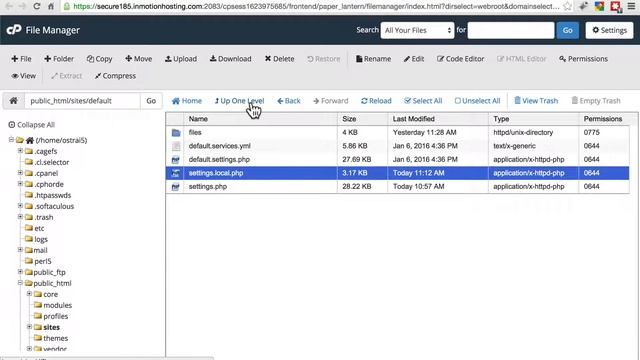Sort the list by Permissions column

point(603,119)
